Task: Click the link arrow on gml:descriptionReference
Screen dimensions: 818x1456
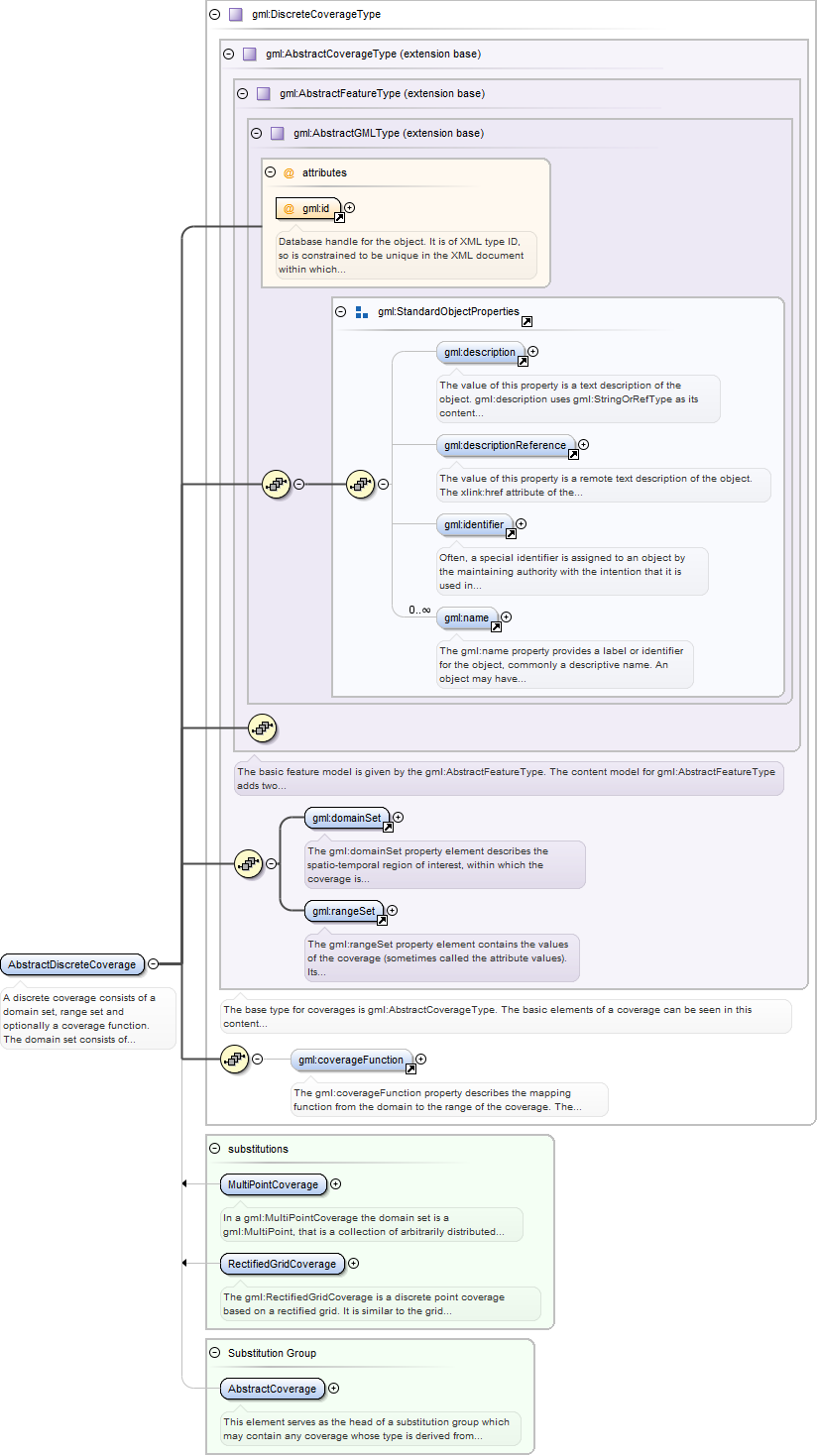Action: (573, 455)
